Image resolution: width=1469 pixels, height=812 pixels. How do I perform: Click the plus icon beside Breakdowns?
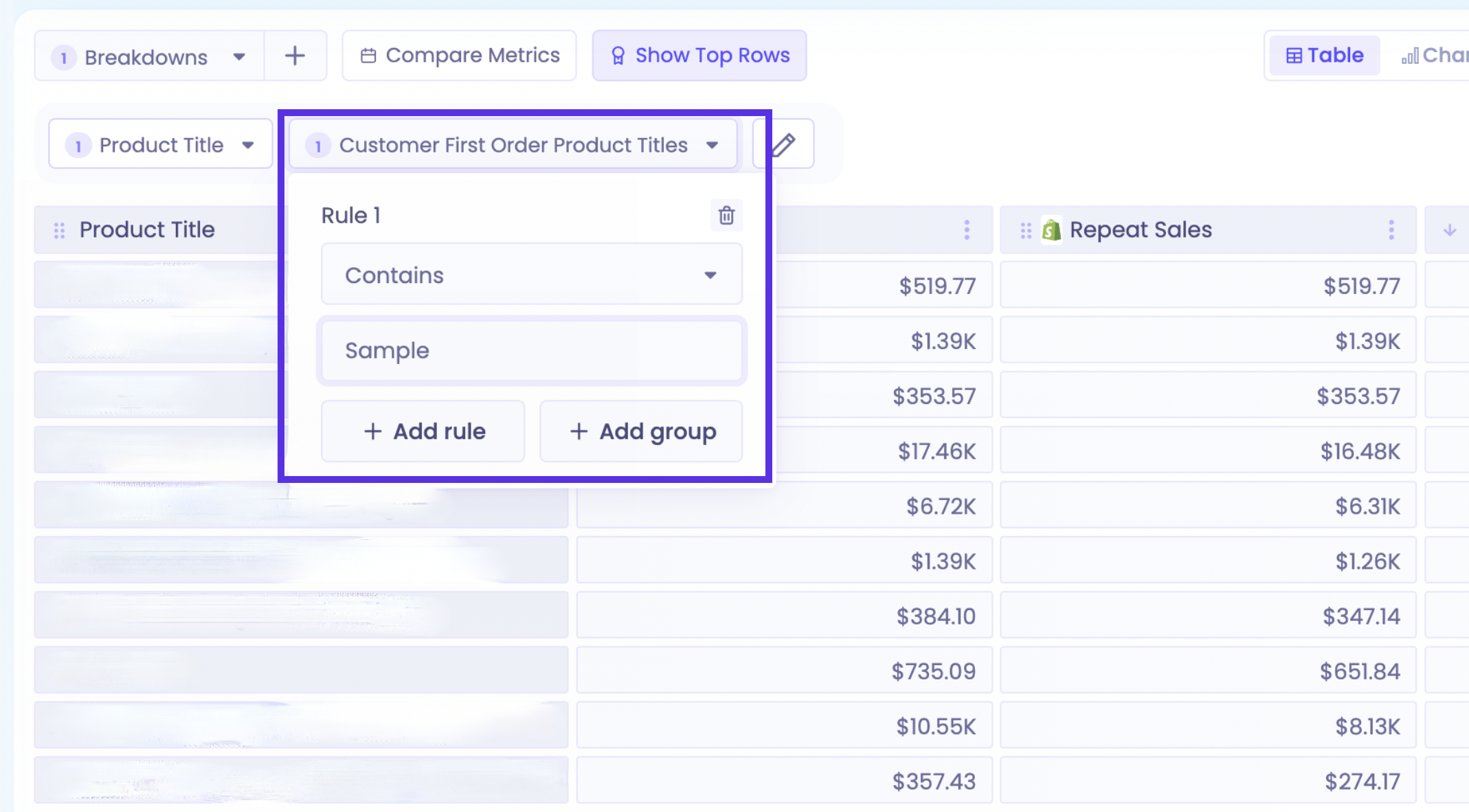[x=295, y=56]
